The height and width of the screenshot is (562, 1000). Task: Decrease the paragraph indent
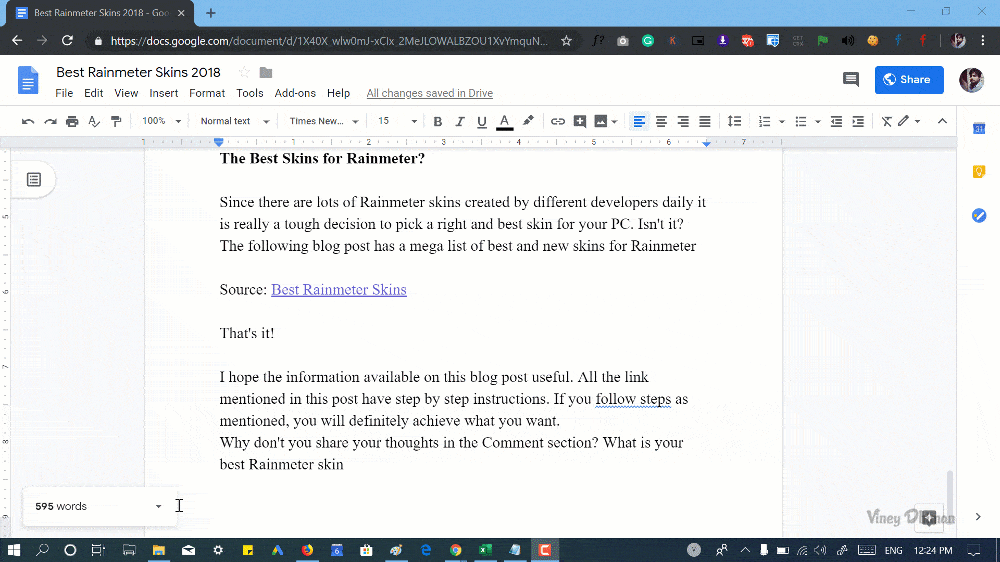pos(836,121)
